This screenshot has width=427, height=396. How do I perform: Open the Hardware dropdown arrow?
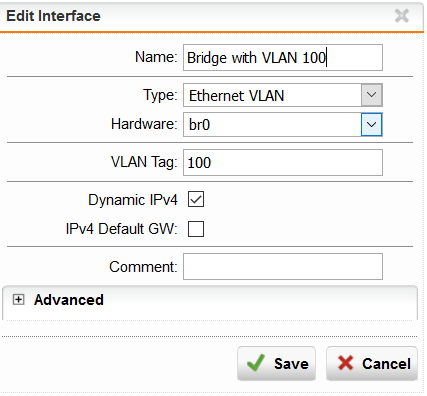[371, 124]
